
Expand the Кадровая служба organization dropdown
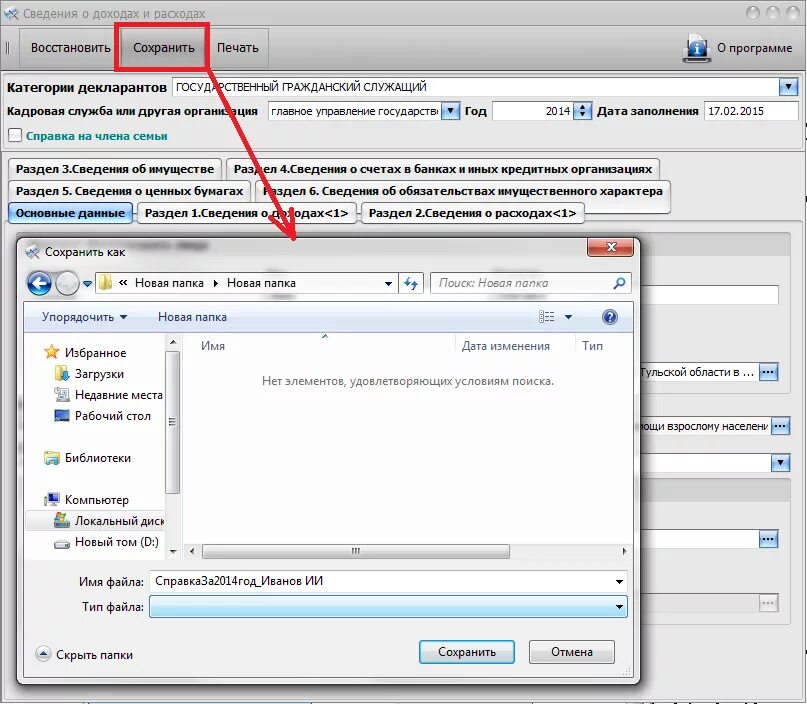pos(450,111)
